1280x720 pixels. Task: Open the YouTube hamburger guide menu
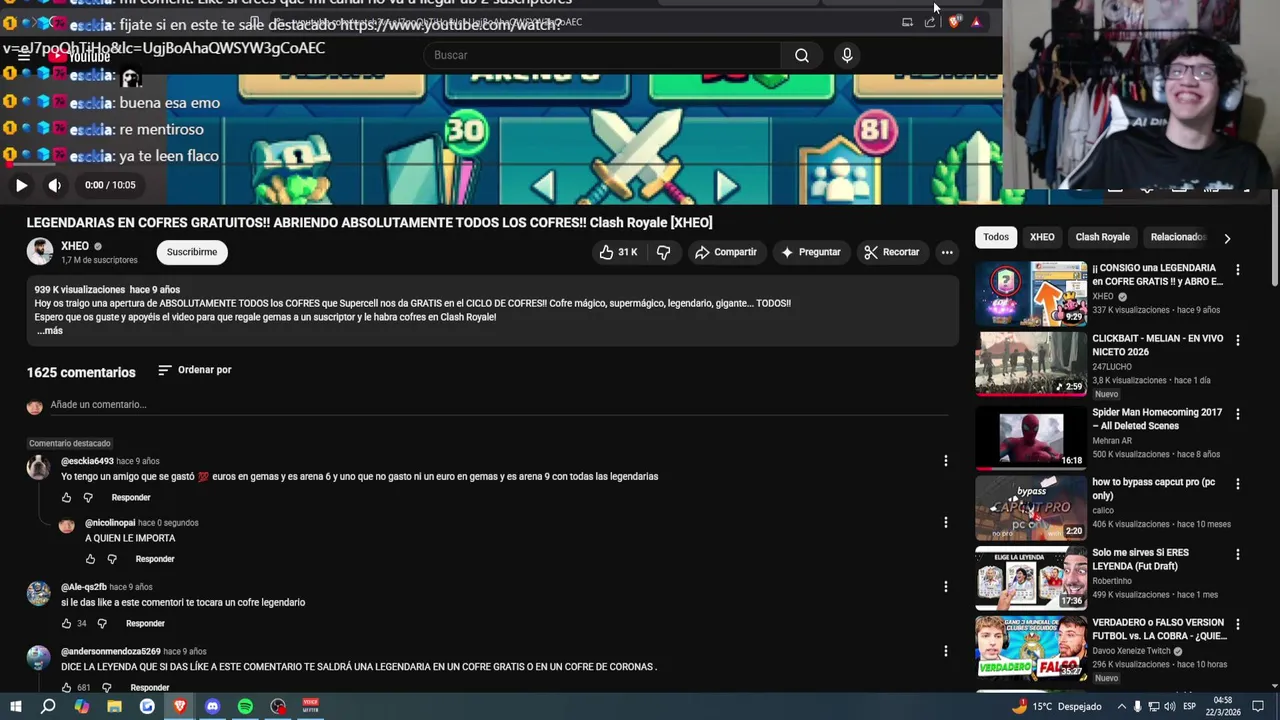[x=24, y=56]
